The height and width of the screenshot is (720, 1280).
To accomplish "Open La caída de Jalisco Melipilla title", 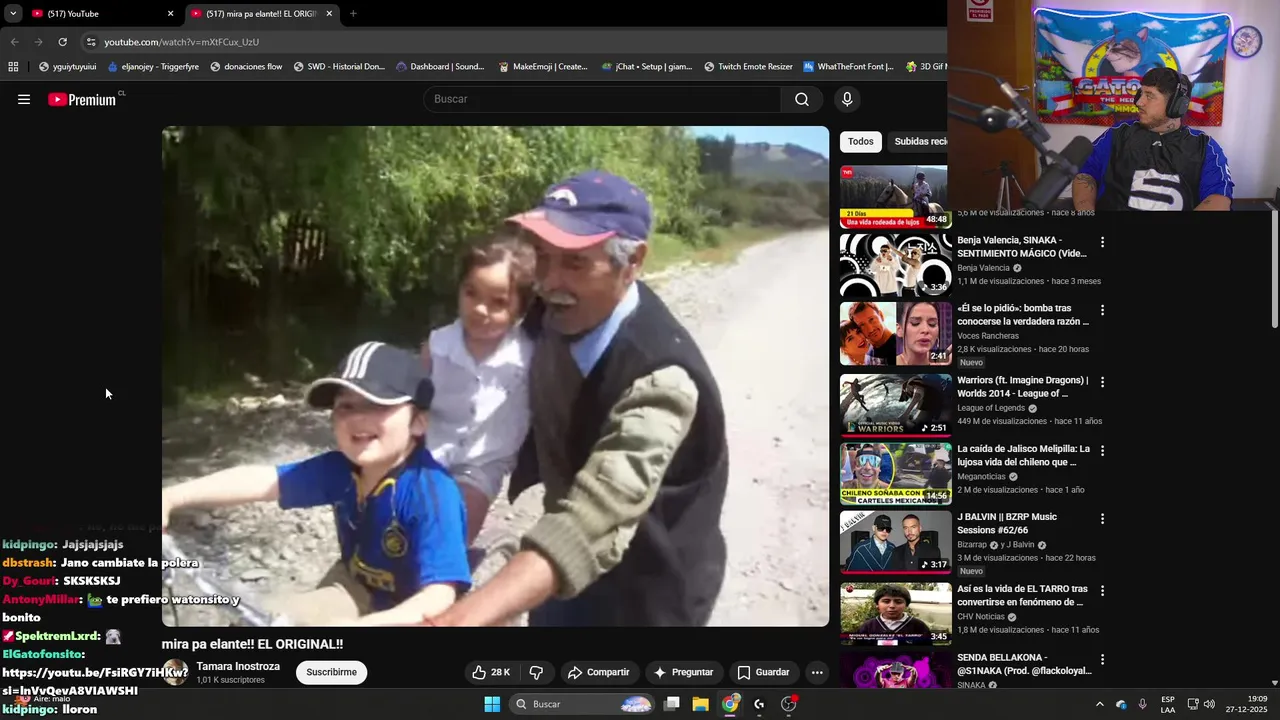I will (x=1023, y=455).
